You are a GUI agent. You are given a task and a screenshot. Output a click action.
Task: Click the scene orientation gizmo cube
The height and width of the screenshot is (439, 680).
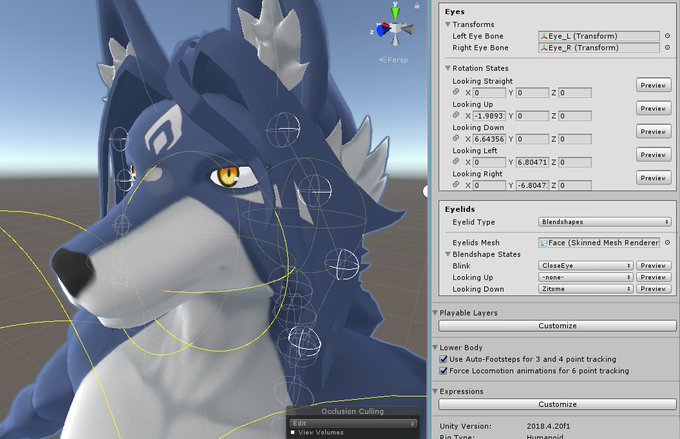coord(395,29)
